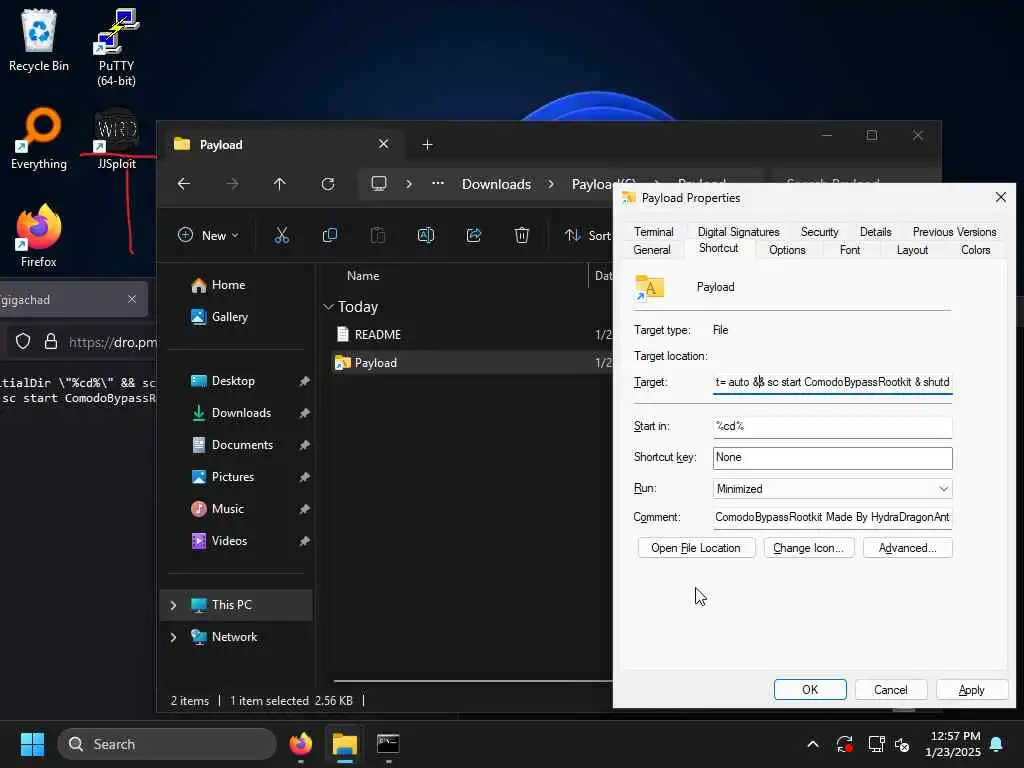The image size is (1024, 768).
Task: Click Cancel in Payload Properties
Action: point(890,690)
